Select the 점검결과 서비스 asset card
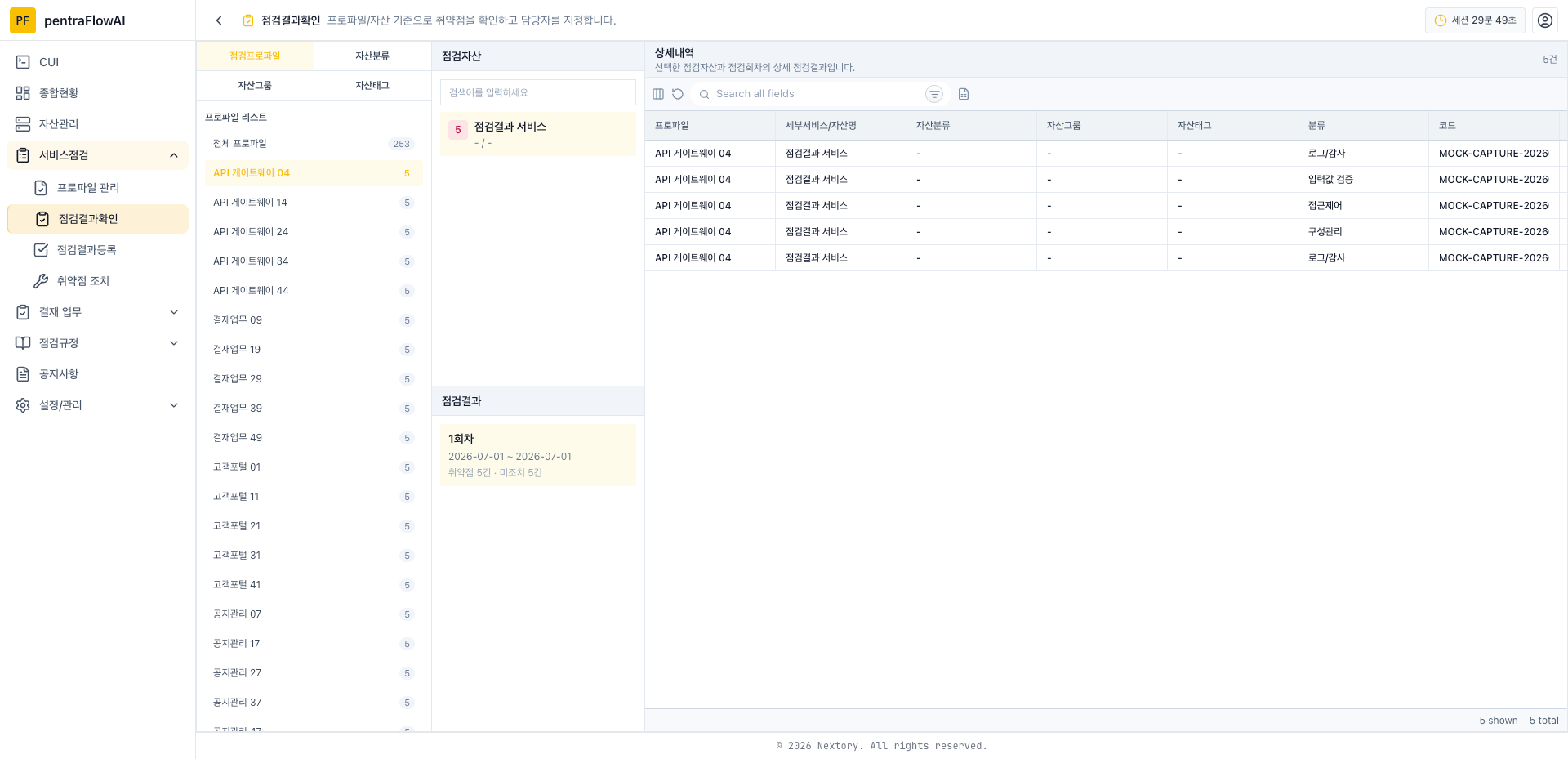This screenshot has height=759, width=1568. click(538, 134)
